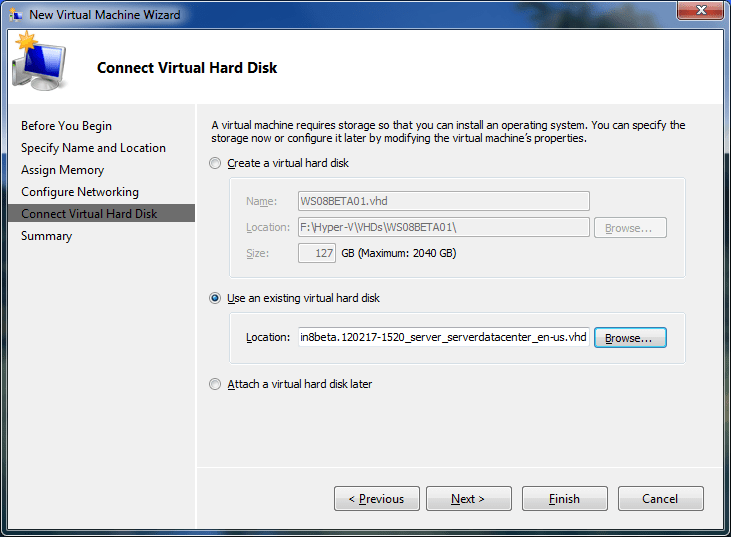The height and width of the screenshot is (537, 731).
Task: Click the wizard icon in the title bar
Action: click(16, 15)
